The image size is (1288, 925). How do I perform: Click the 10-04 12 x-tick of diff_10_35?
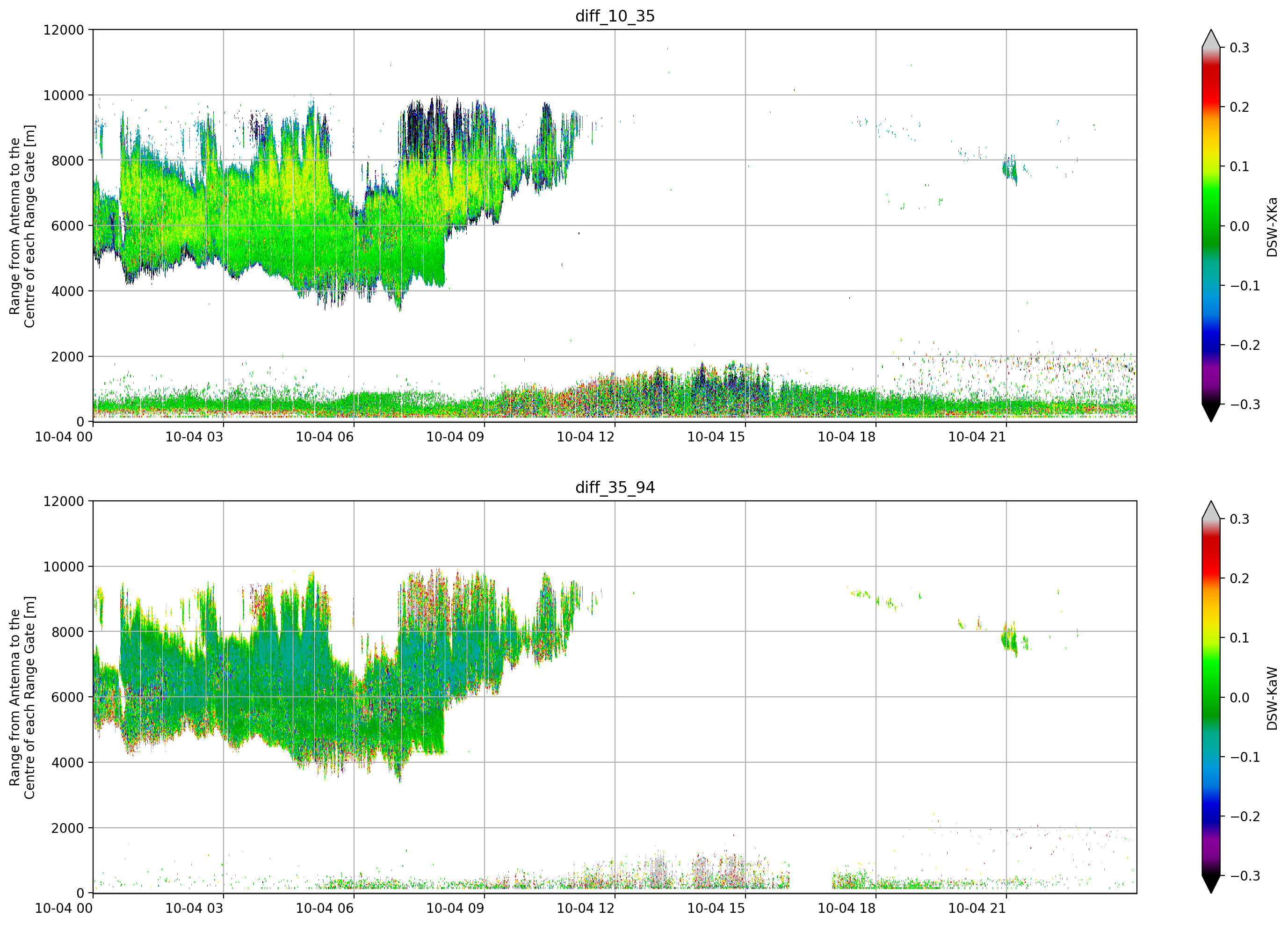click(x=586, y=437)
